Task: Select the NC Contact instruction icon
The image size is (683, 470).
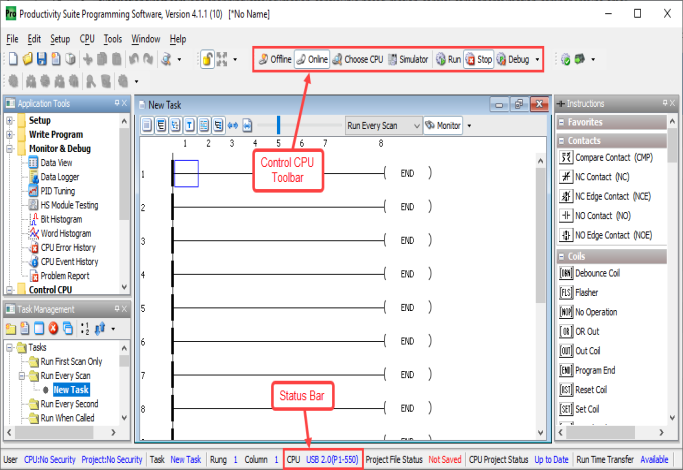Action: click(x=566, y=177)
